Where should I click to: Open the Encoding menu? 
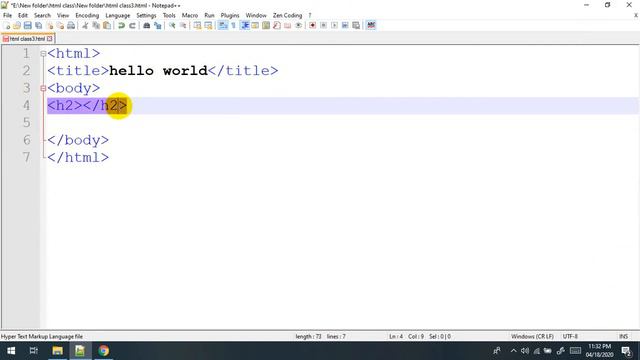87,15
